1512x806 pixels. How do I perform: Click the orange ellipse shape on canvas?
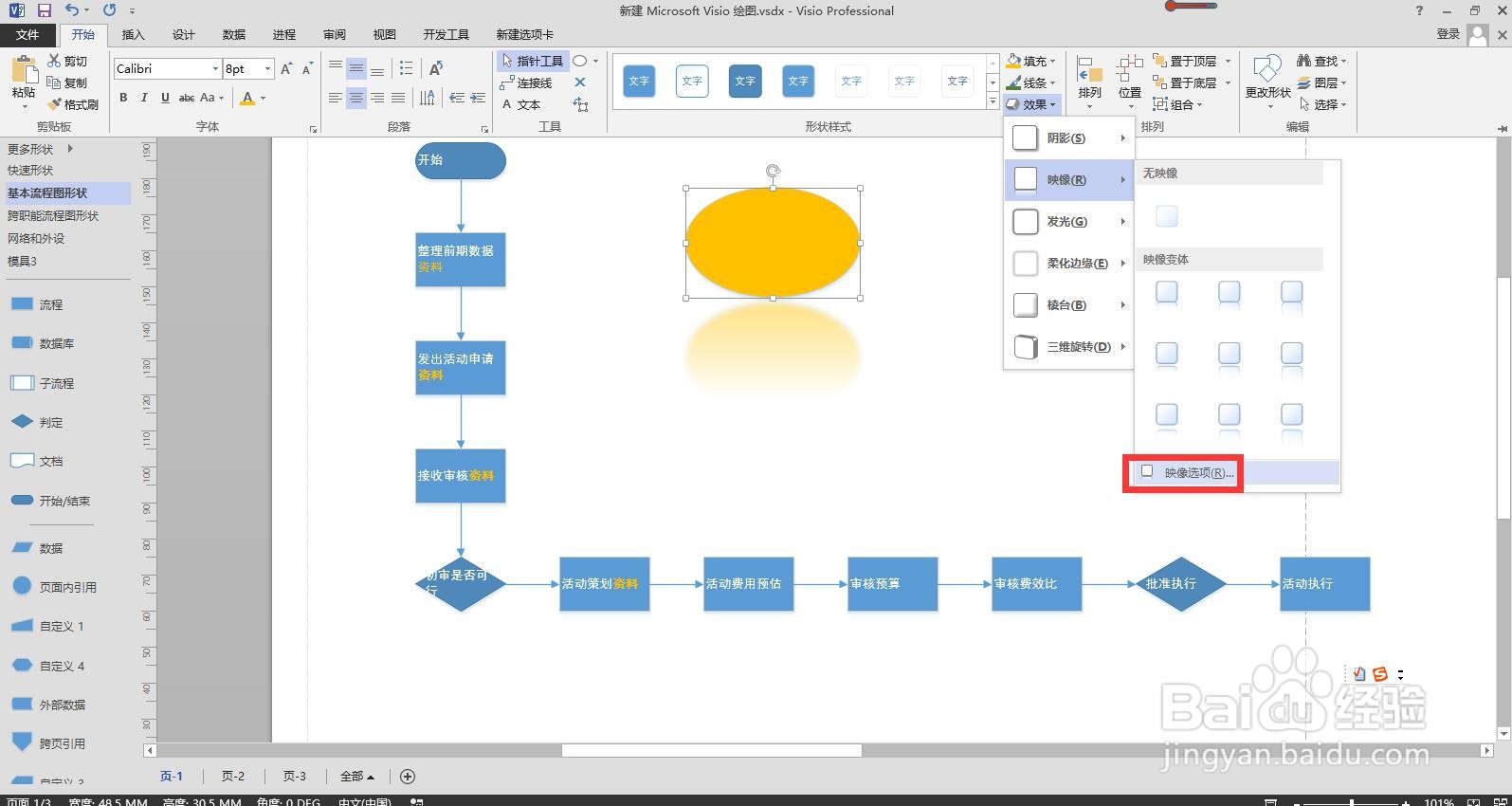point(773,243)
